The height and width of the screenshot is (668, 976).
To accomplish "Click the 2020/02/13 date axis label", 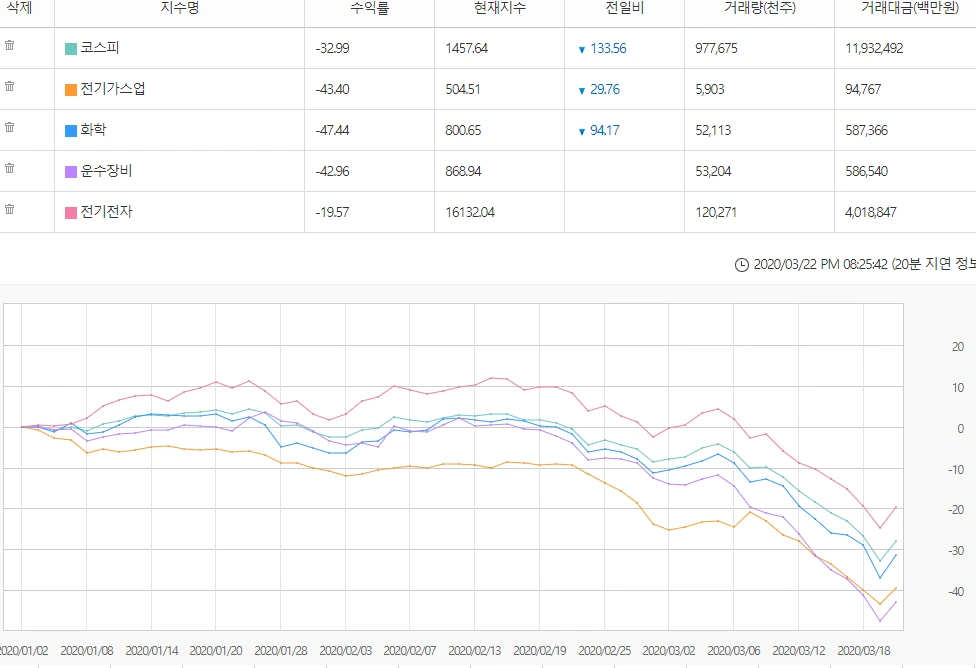I will 474,651.
